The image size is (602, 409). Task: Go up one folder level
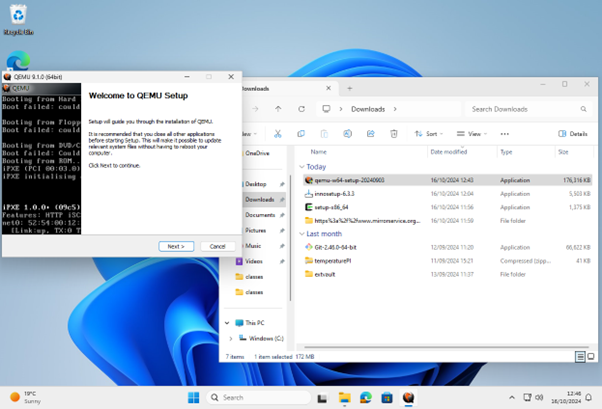tap(279, 109)
